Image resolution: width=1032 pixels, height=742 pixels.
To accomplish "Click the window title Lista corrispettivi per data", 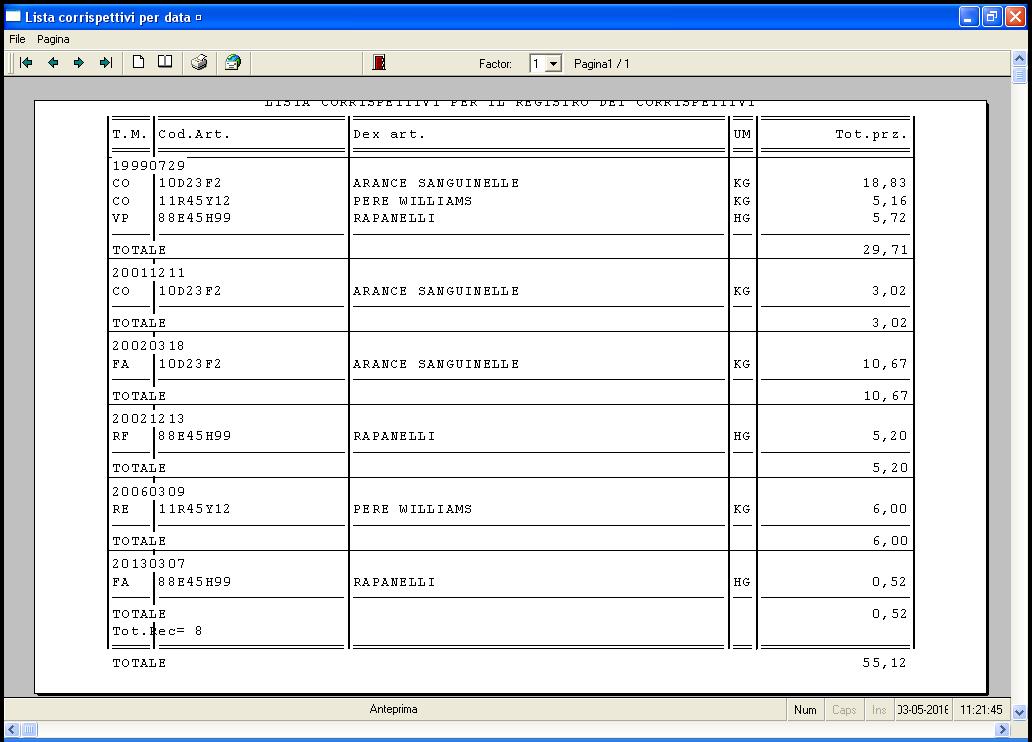I will (108, 17).
